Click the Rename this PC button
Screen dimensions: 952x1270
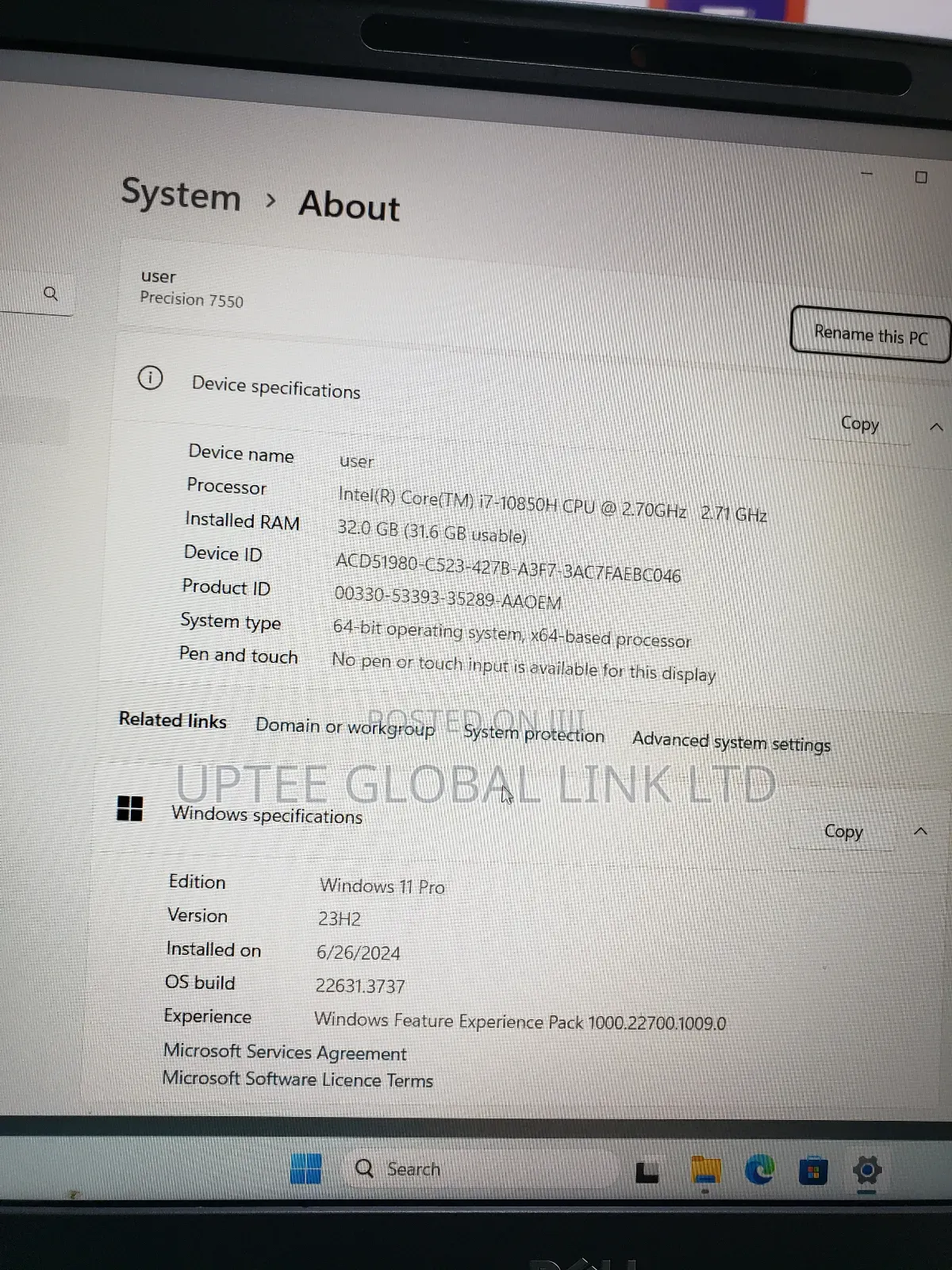point(870,335)
